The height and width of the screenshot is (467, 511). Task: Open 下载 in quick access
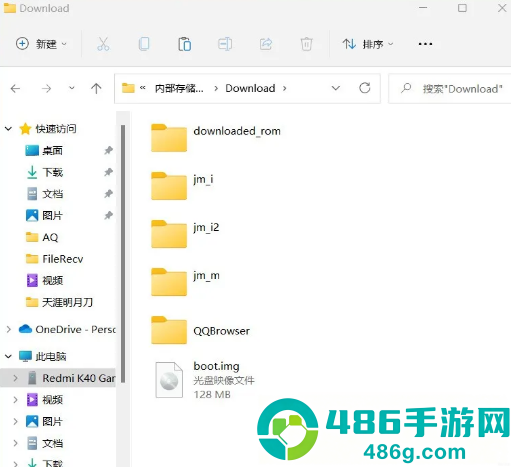pyautogui.click(x=52, y=172)
